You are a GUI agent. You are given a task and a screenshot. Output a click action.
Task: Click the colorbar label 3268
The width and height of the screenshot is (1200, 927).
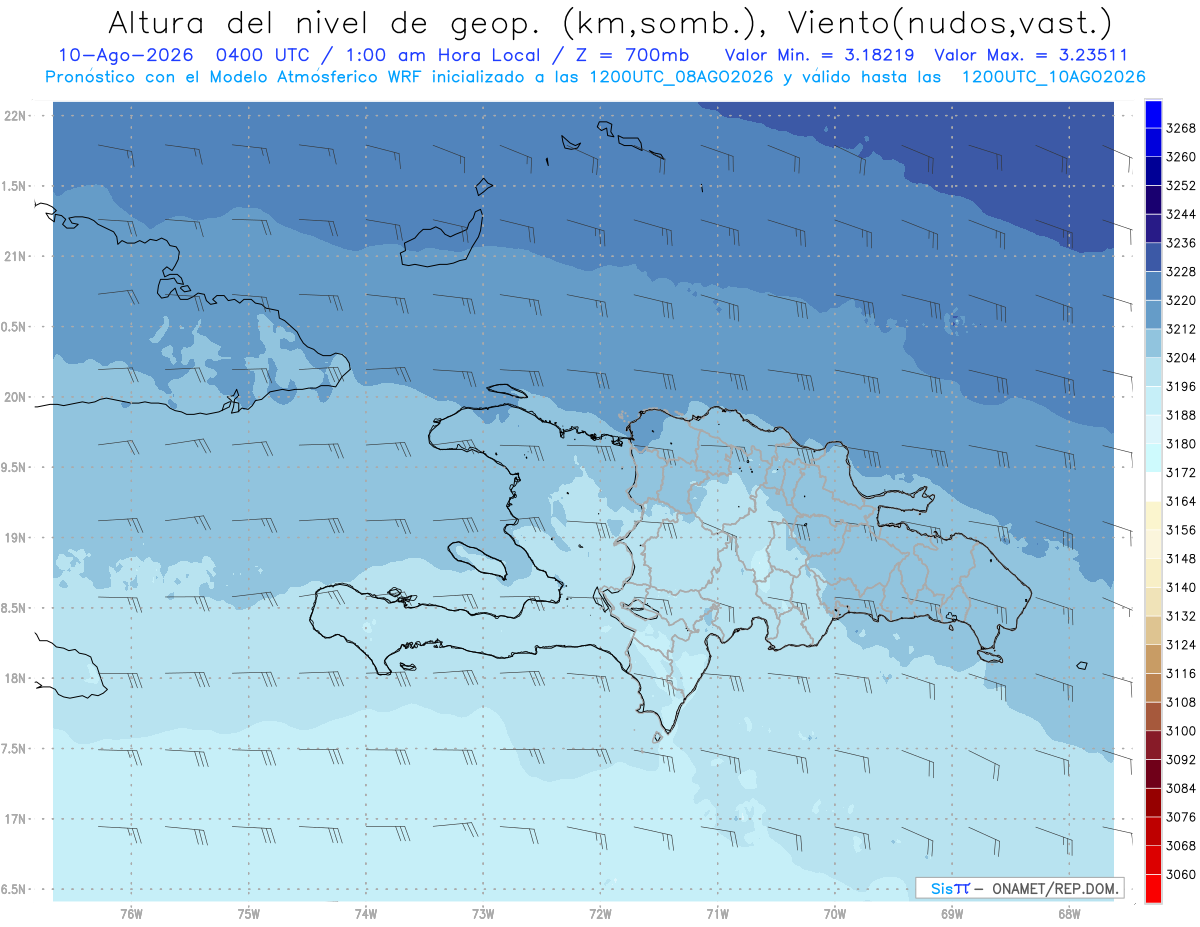[1180, 128]
